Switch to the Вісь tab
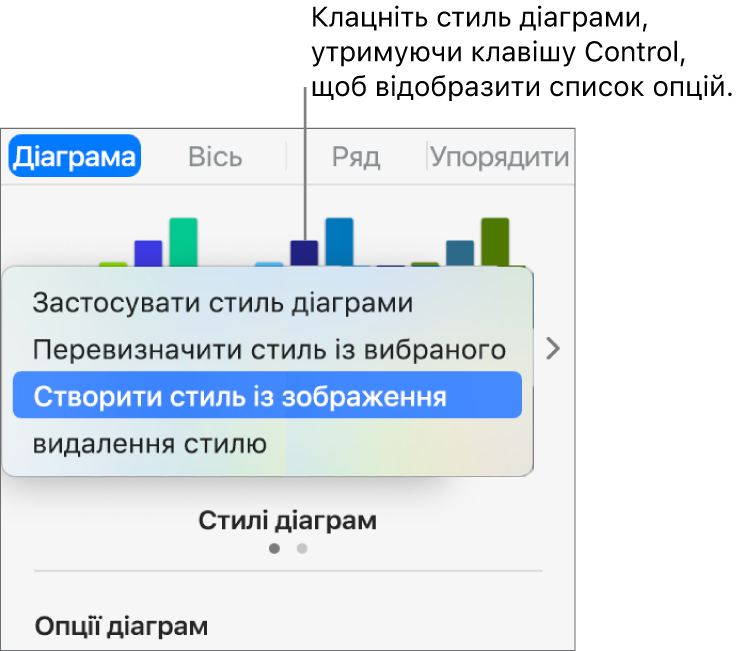This screenshot has height=651, width=742. click(215, 157)
